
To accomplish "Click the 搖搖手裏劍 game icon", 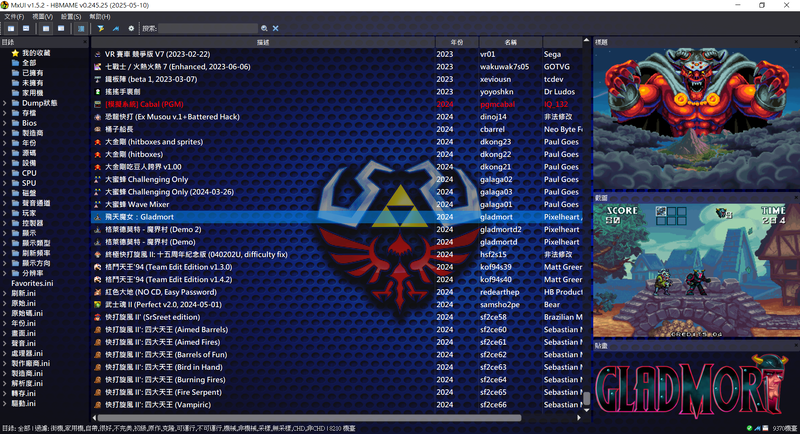I will pyautogui.click(x=97, y=92).
